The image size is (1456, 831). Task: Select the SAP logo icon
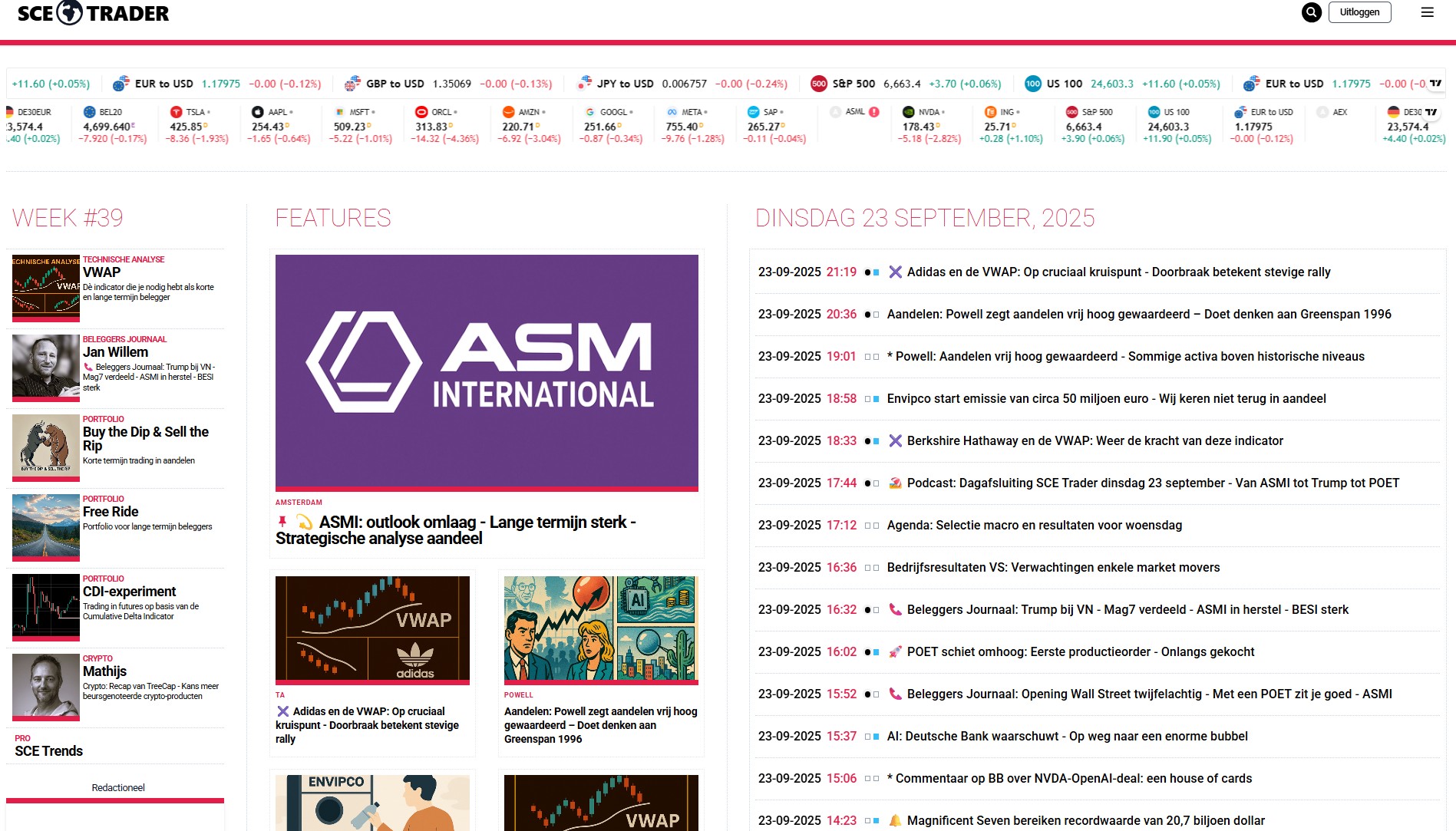(754, 112)
